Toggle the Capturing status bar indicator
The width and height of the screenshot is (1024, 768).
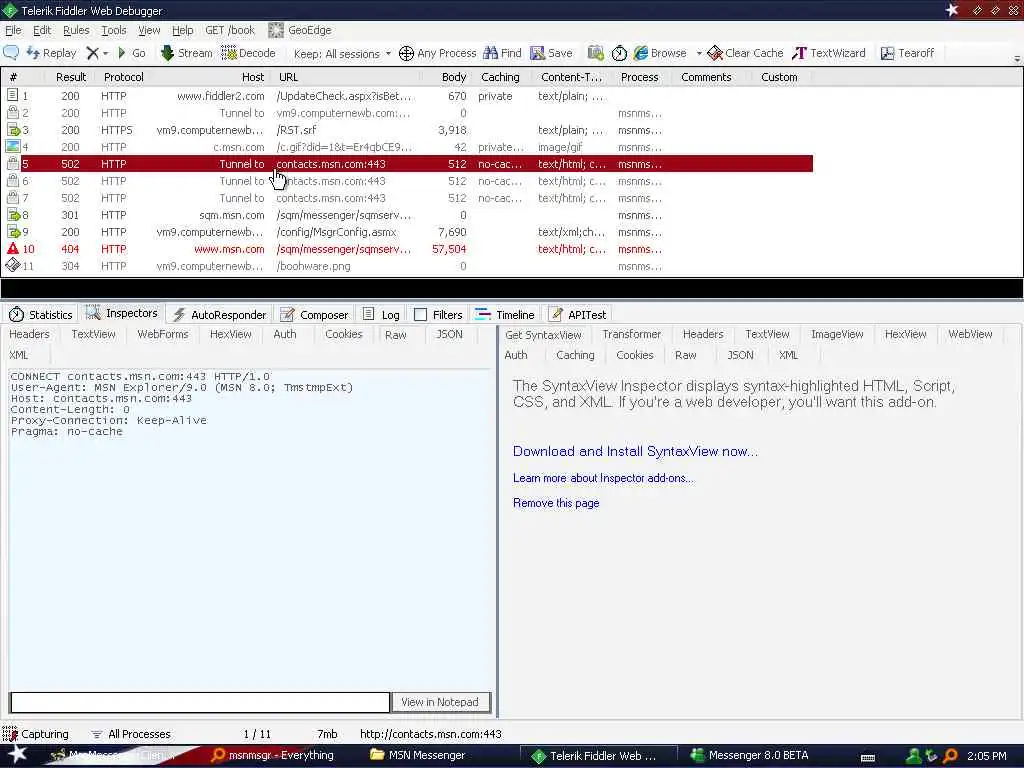pyautogui.click(x=36, y=734)
